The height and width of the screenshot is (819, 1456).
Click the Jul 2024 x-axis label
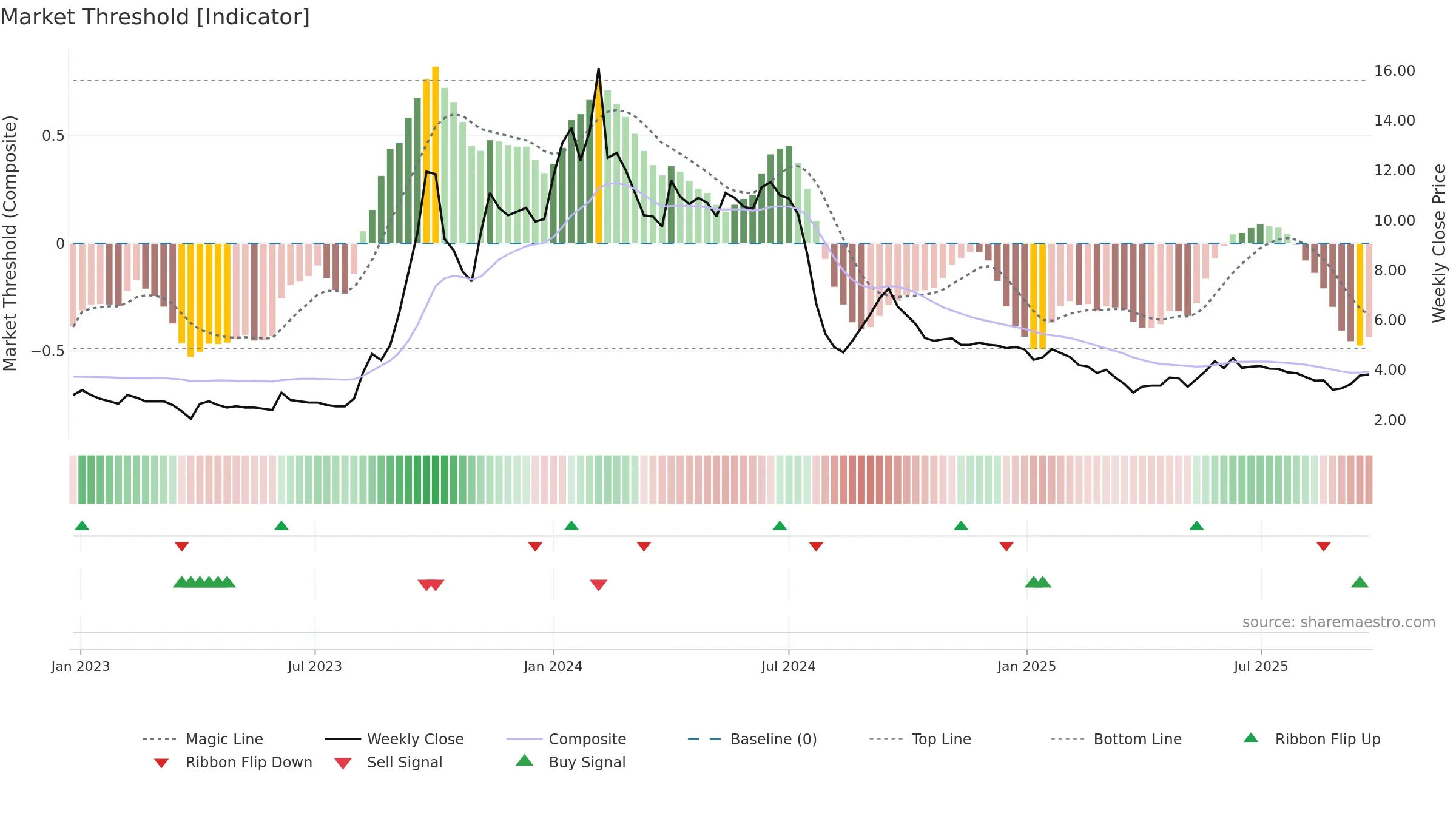tap(789, 667)
